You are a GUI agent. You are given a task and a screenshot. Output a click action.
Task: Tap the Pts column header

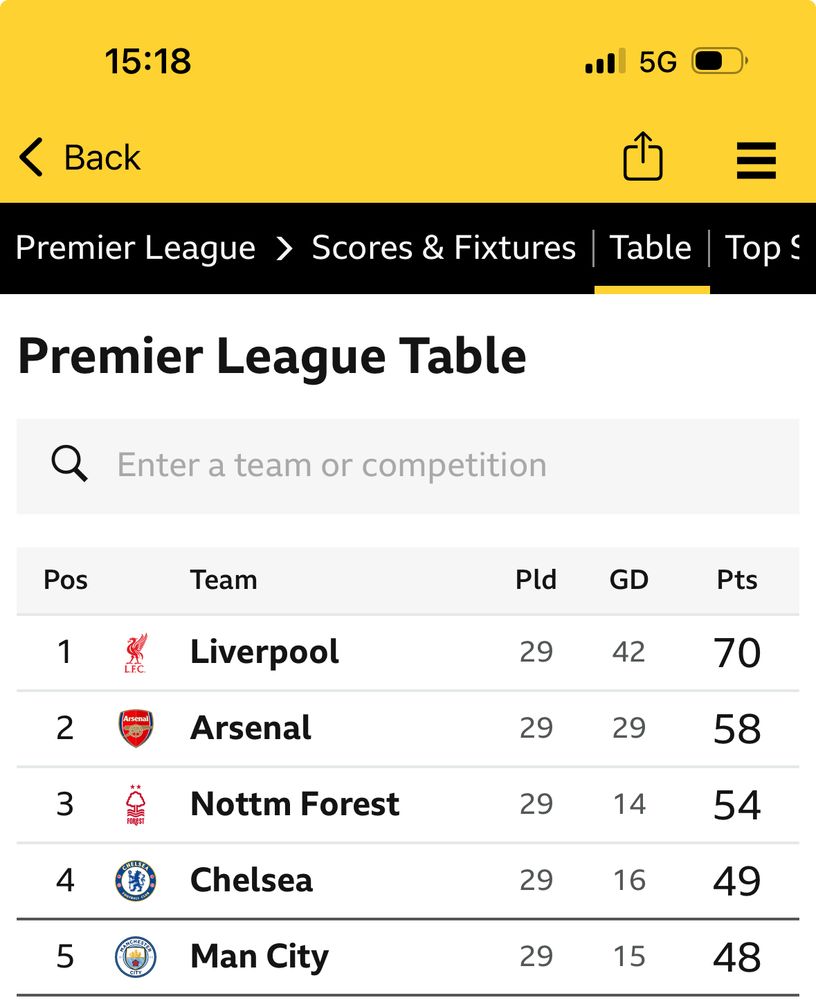pos(737,580)
